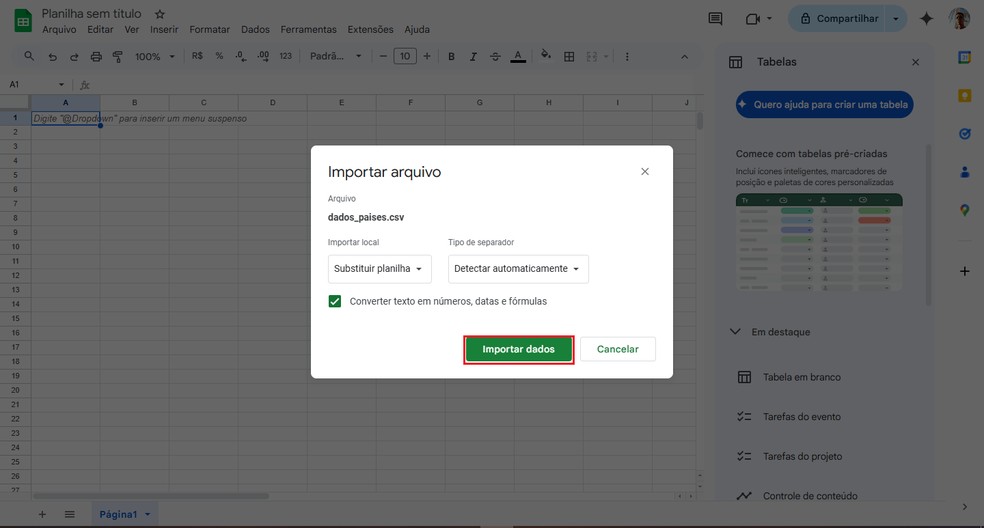Click the pre-built tables preview thumbnail
Image resolution: width=984 pixels, height=528 pixels.
tap(819, 242)
